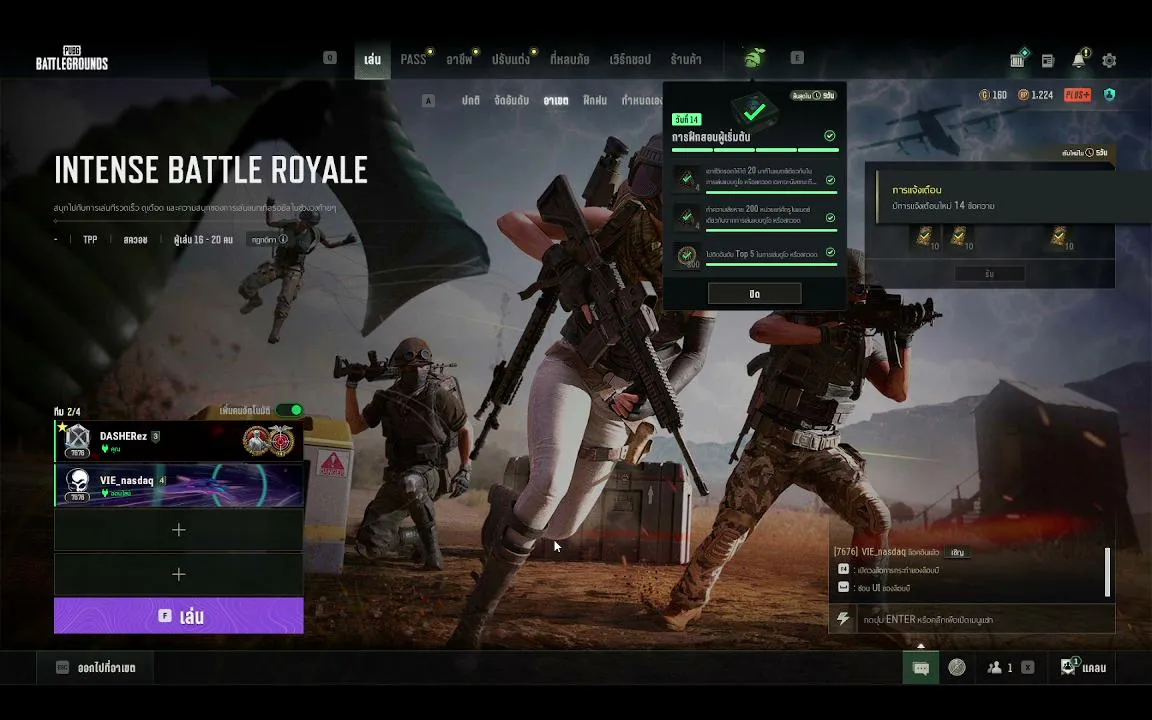Click the Top 5 mission progress bar

771,264
